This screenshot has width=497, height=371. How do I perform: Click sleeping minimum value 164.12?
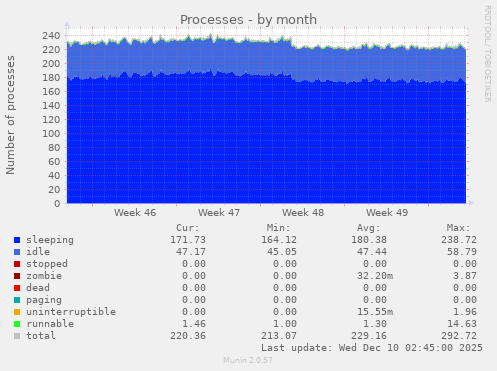279,240
